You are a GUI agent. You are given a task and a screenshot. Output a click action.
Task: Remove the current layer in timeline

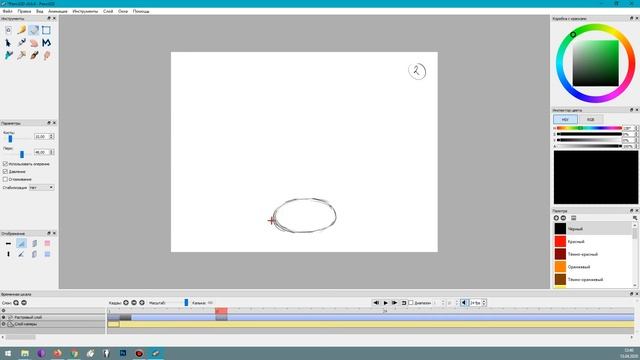pos(24,303)
